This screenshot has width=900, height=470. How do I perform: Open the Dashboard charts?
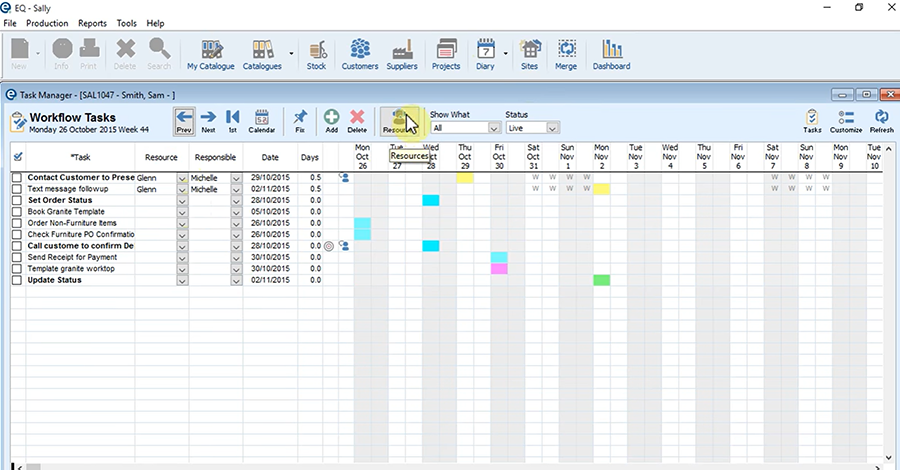611,55
